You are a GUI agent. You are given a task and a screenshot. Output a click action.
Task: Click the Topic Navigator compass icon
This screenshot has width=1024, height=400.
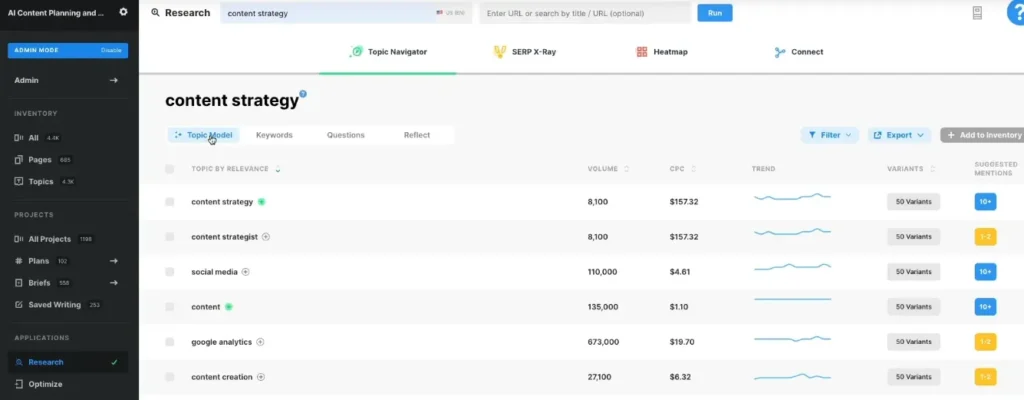pos(357,52)
